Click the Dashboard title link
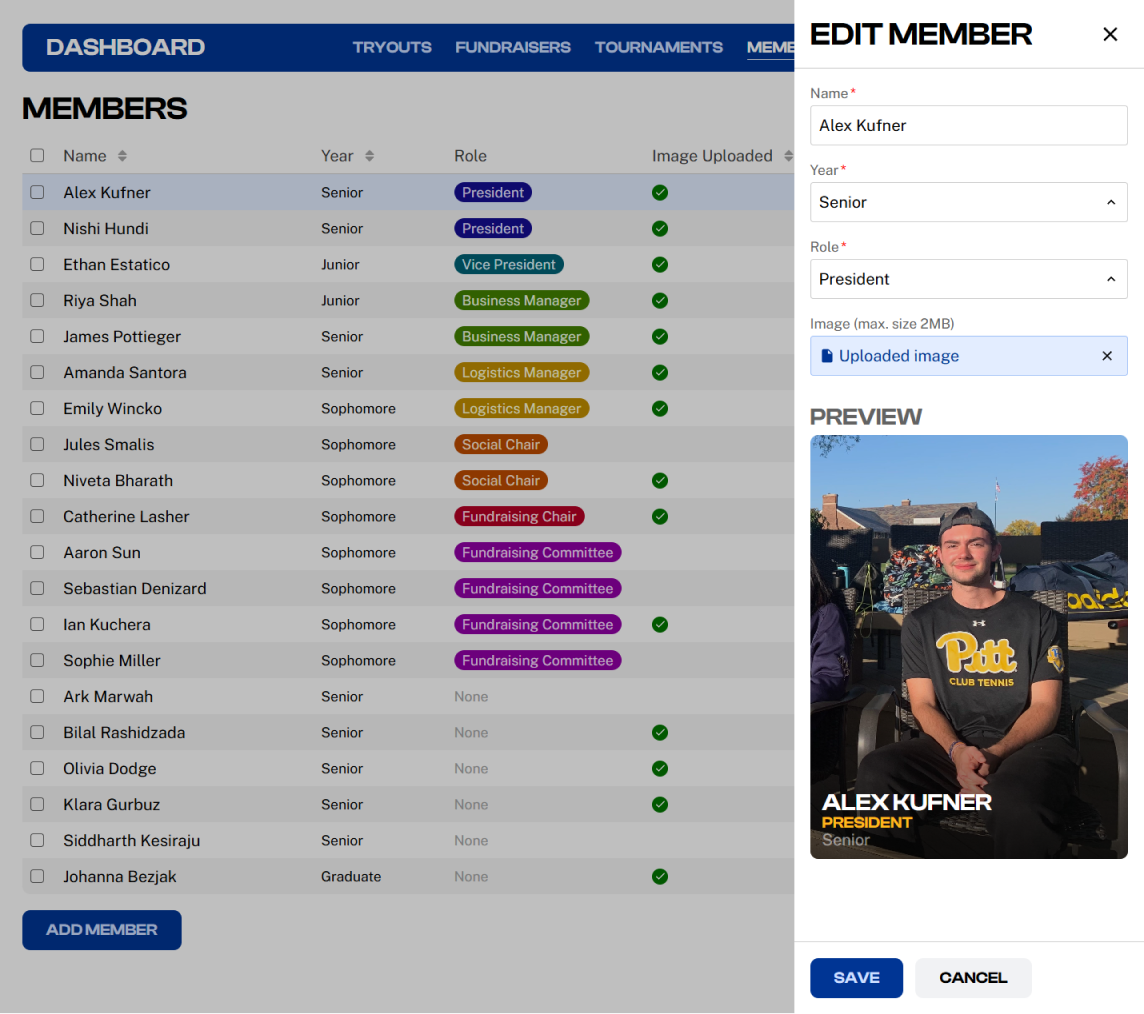The width and height of the screenshot is (1144, 1014). [x=125, y=47]
